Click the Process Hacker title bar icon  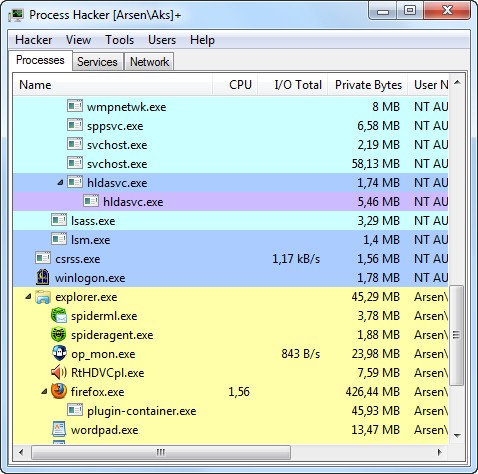16,15
